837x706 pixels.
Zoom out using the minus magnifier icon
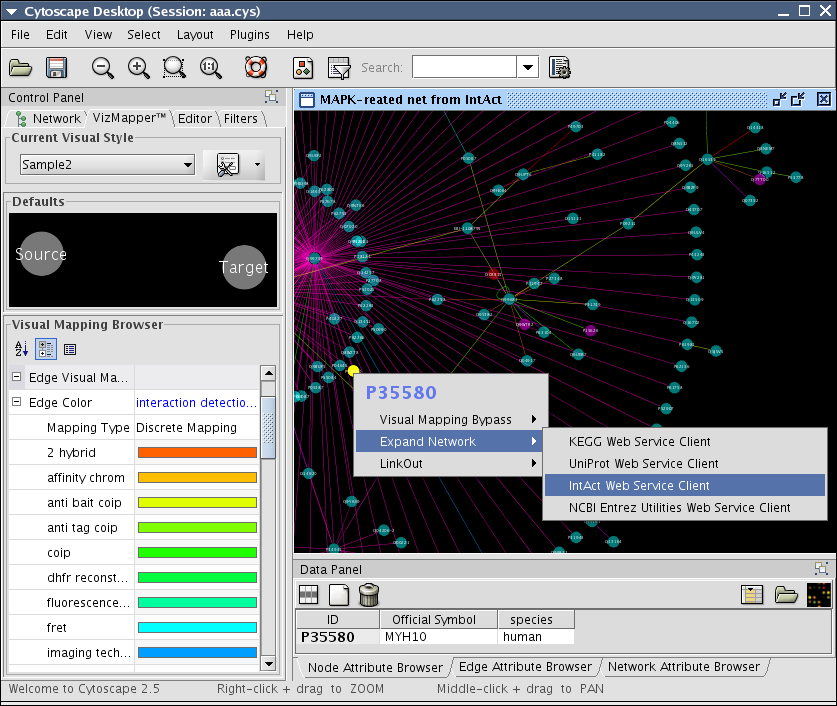[103, 68]
